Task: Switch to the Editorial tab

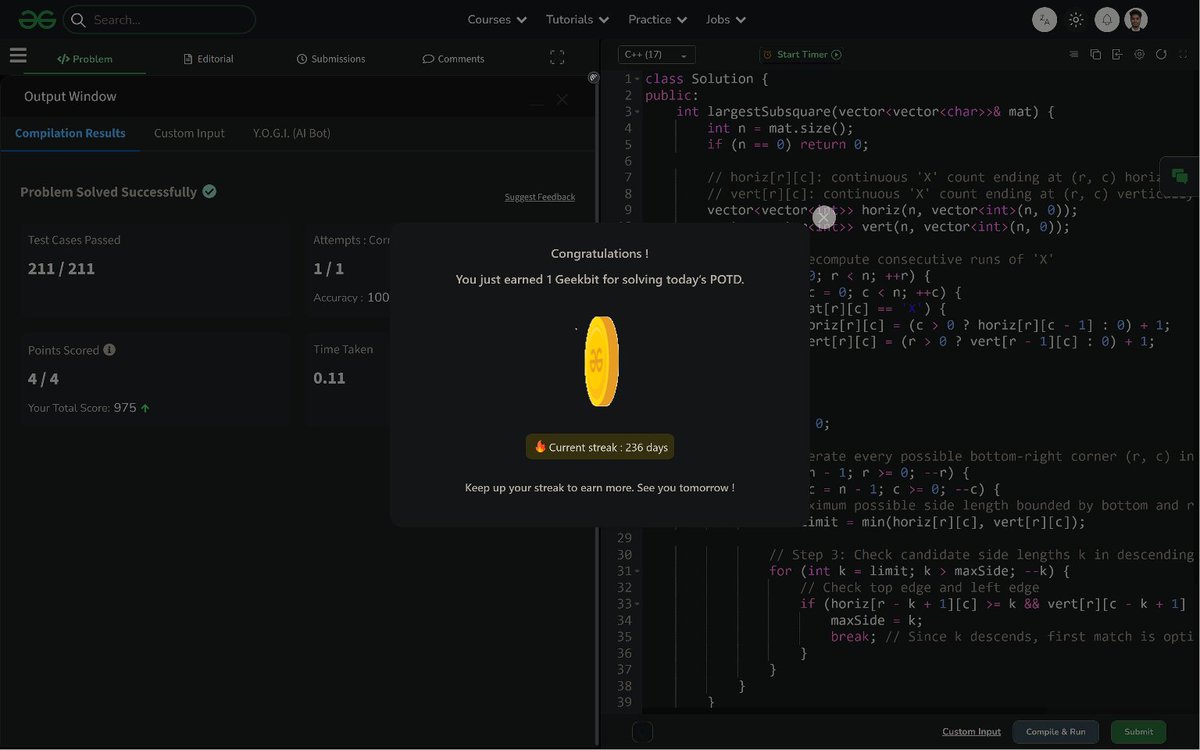Action: 208,59
